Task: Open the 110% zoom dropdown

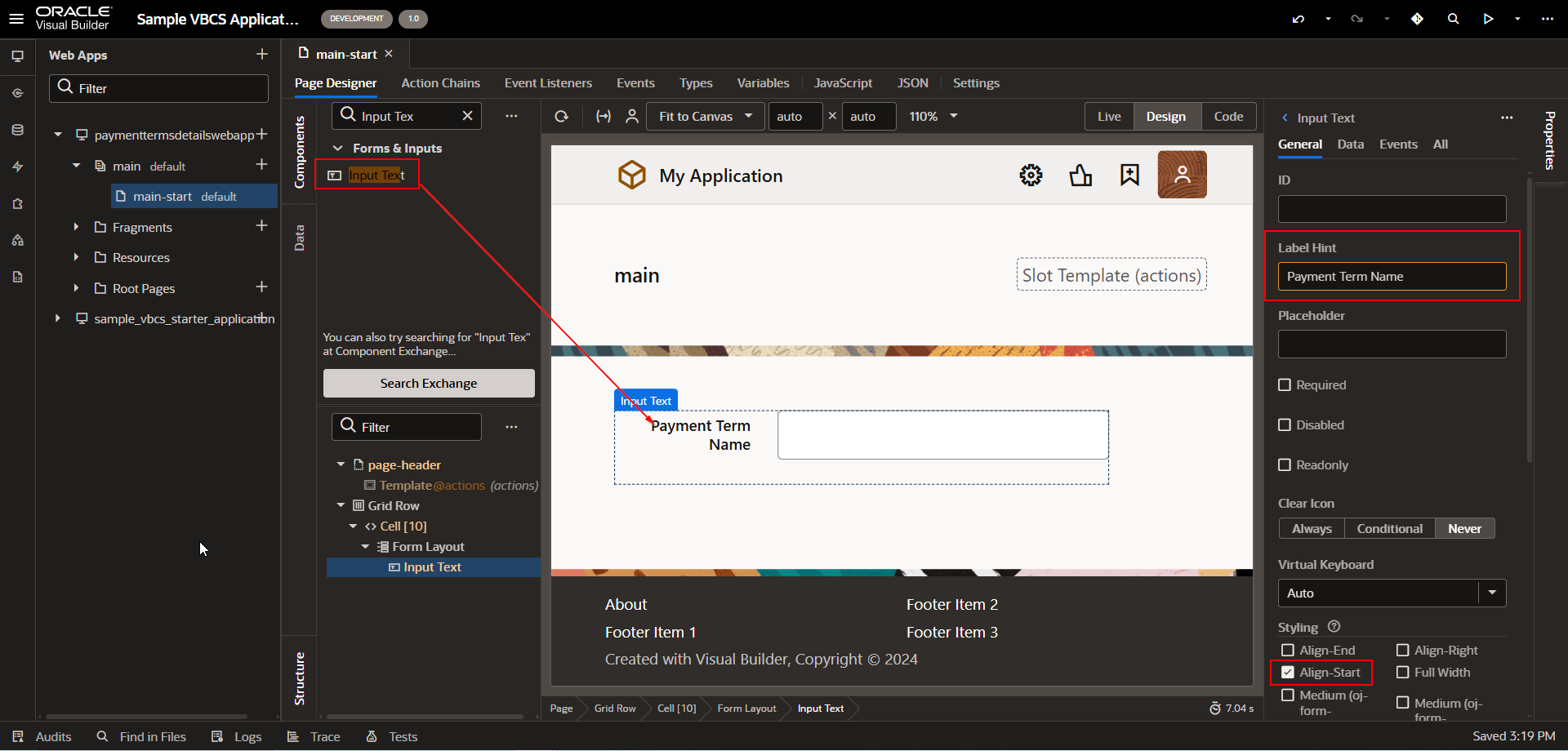Action: (933, 117)
